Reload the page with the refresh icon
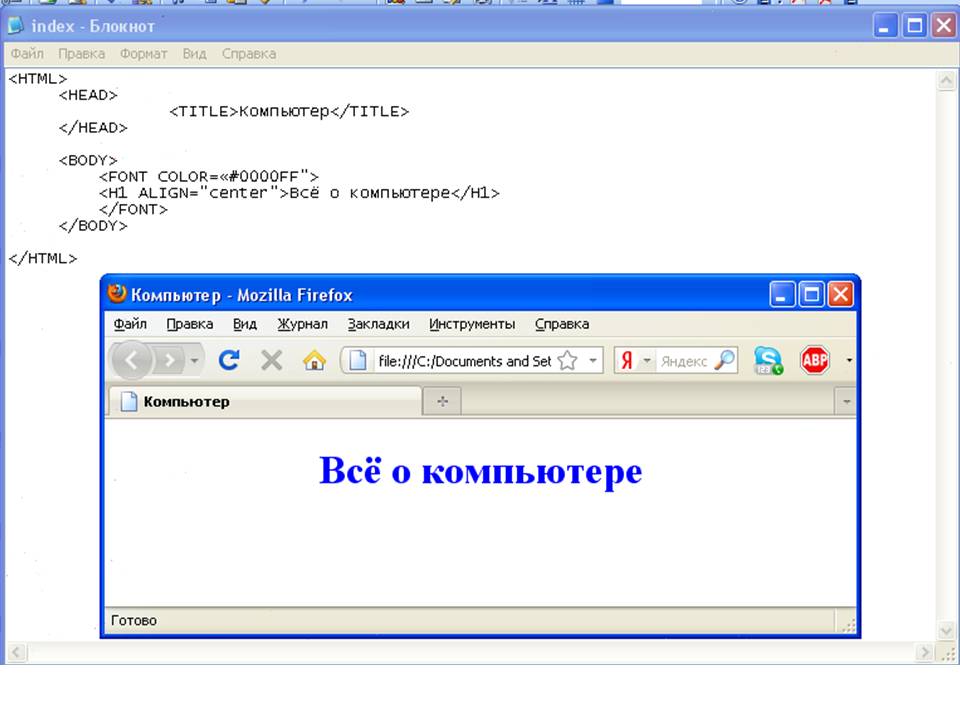Viewport: 960px width, 720px height. point(229,360)
